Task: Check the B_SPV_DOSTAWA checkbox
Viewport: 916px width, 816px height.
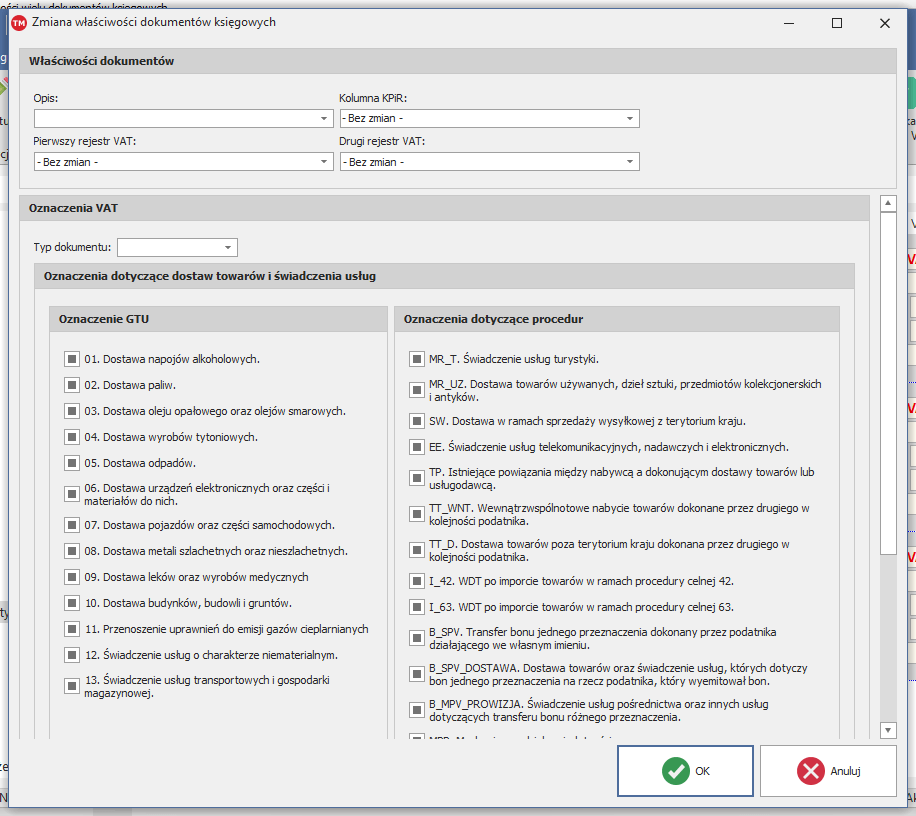Action: click(416, 674)
